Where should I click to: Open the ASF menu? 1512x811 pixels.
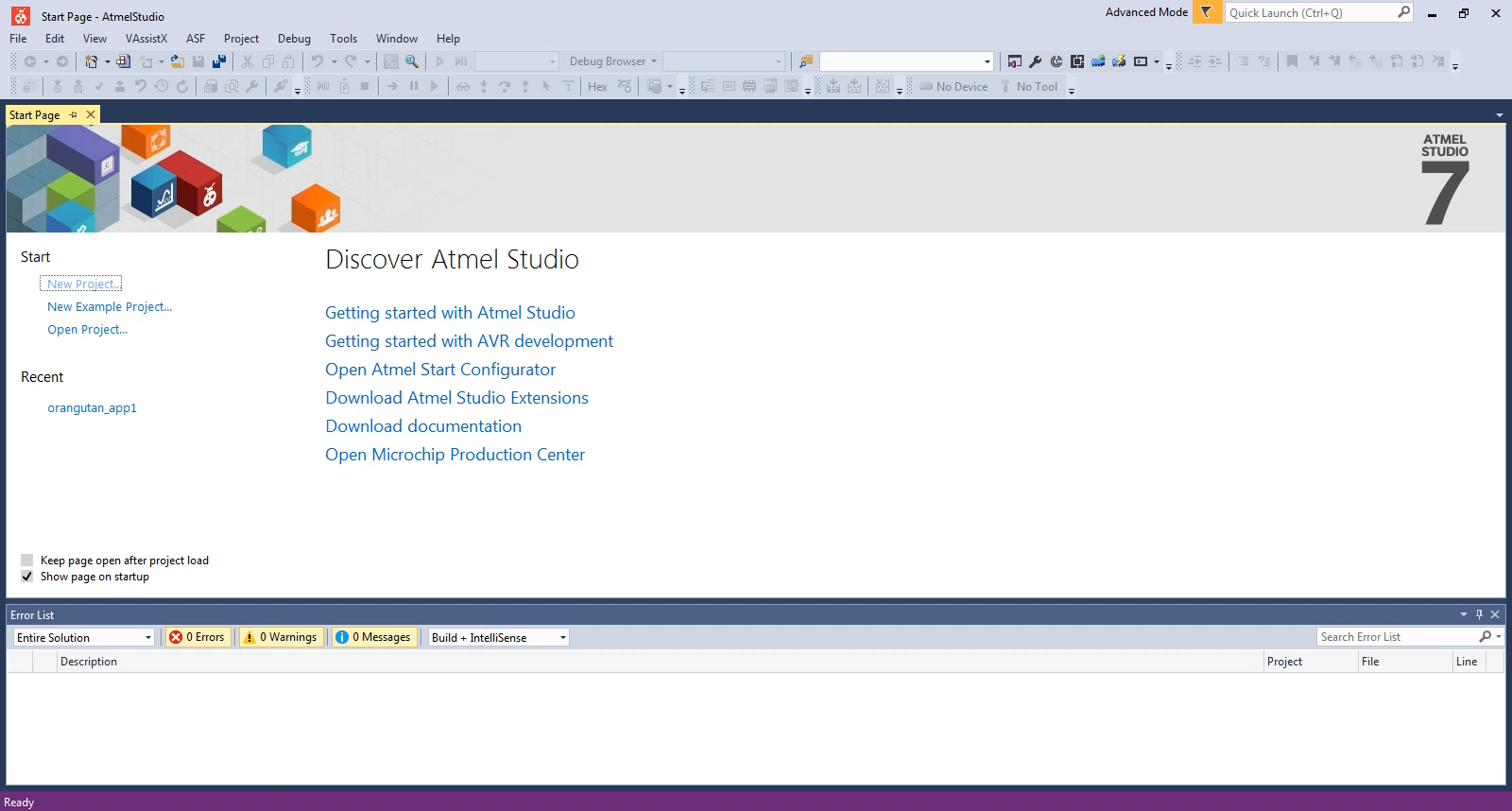tap(196, 38)
